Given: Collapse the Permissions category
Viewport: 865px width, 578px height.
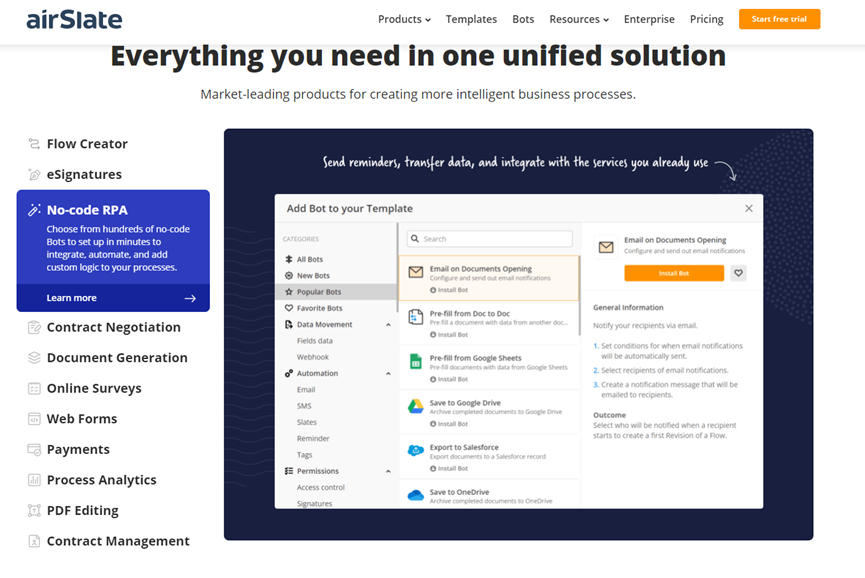Looking at the screenshot, I should point(388,472).
